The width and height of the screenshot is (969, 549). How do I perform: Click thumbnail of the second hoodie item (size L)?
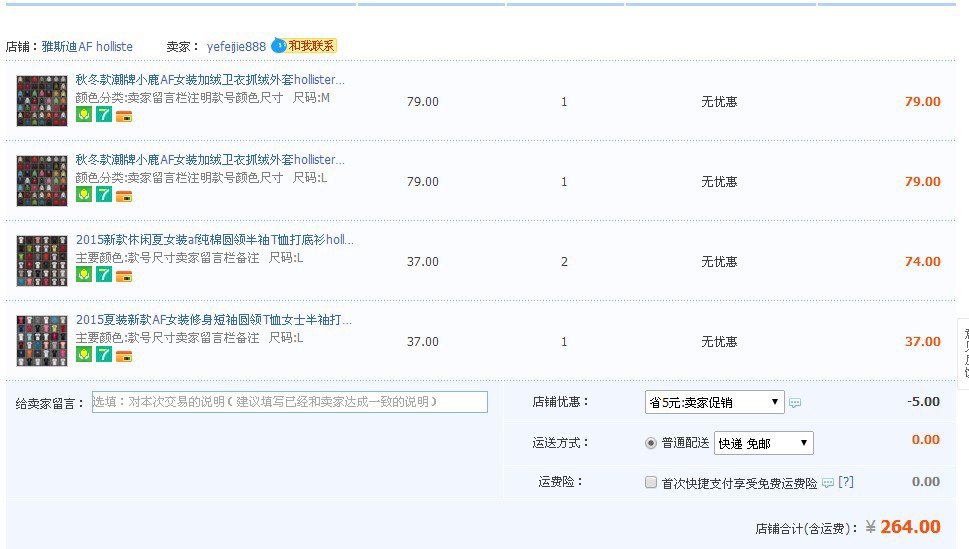42,181
